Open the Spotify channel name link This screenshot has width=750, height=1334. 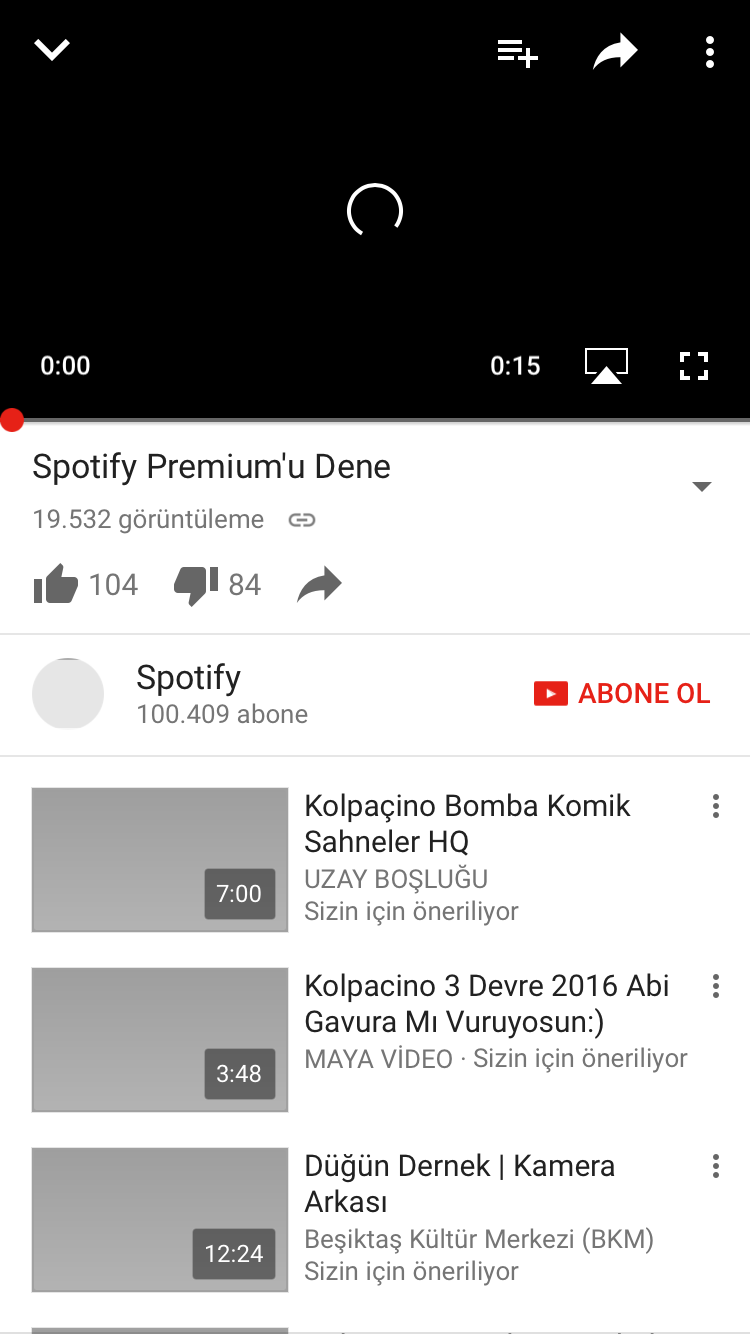pos(188,677)
